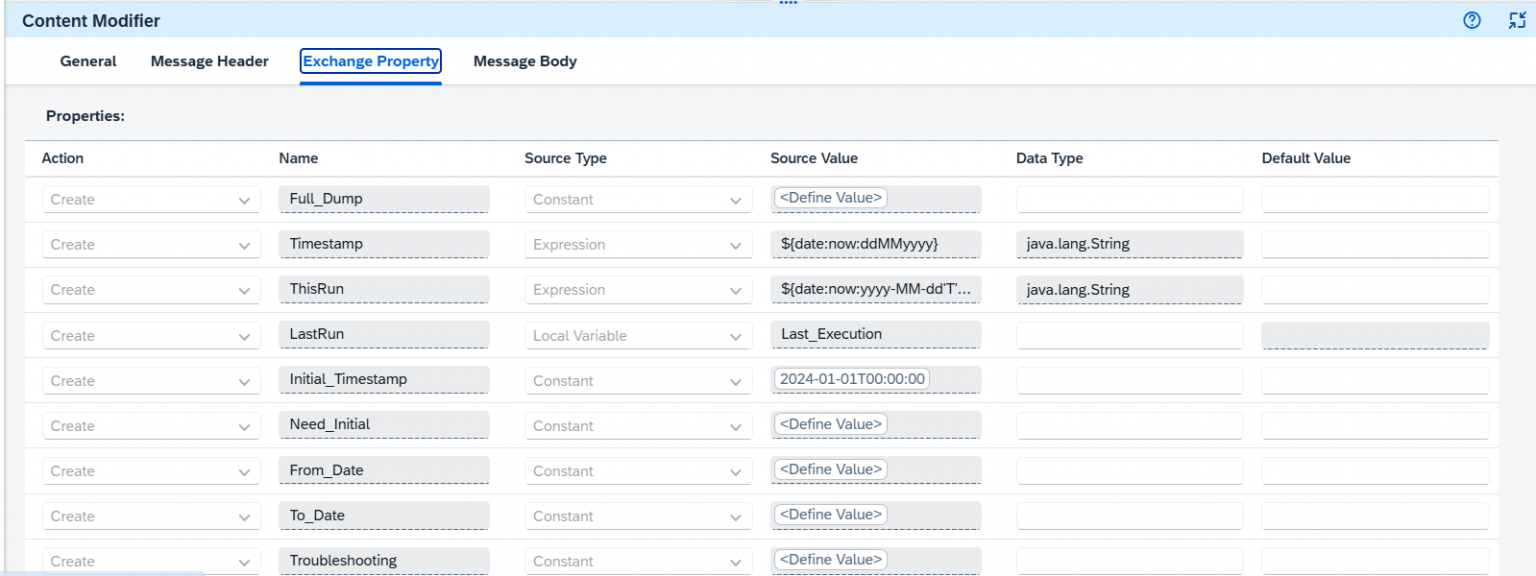1536x576 pixels.
Task: Return to the Exchange Property tab
Action: point(370,61)
